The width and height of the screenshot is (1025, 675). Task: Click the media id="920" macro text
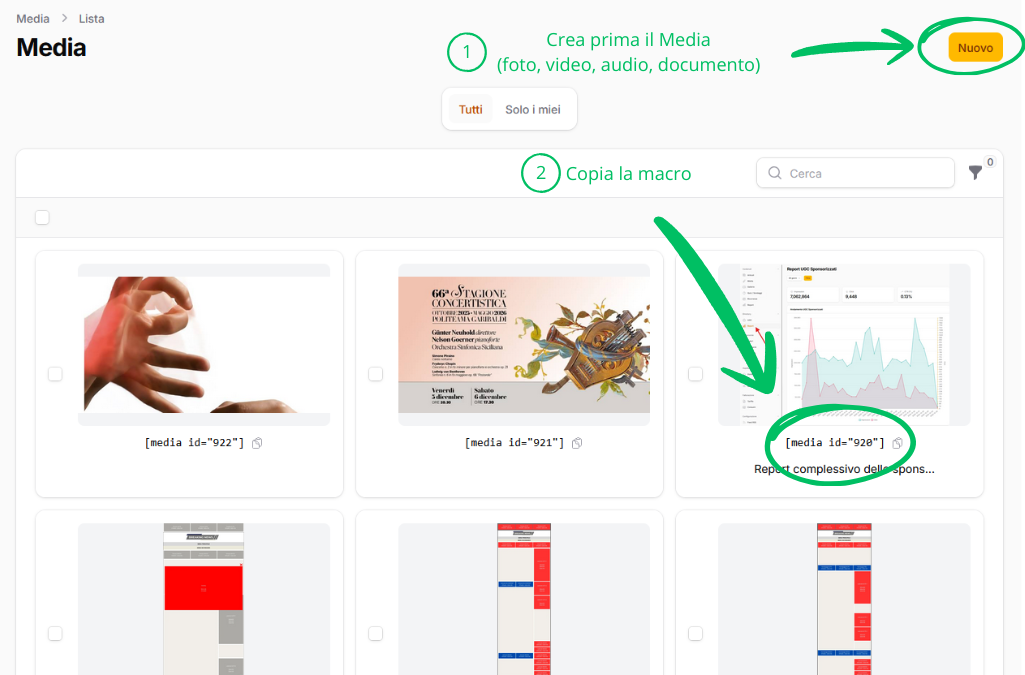coord(835,443)
